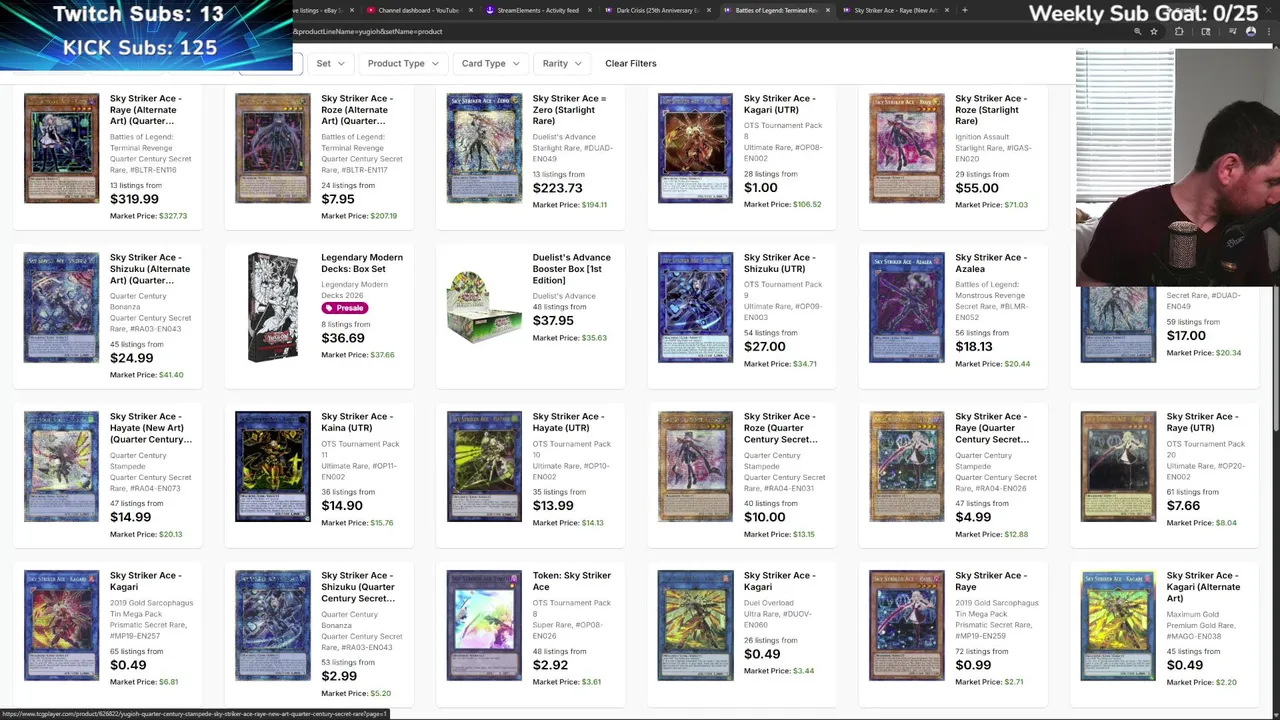Click the $14.90 Kaina price

tap(342, 506)
